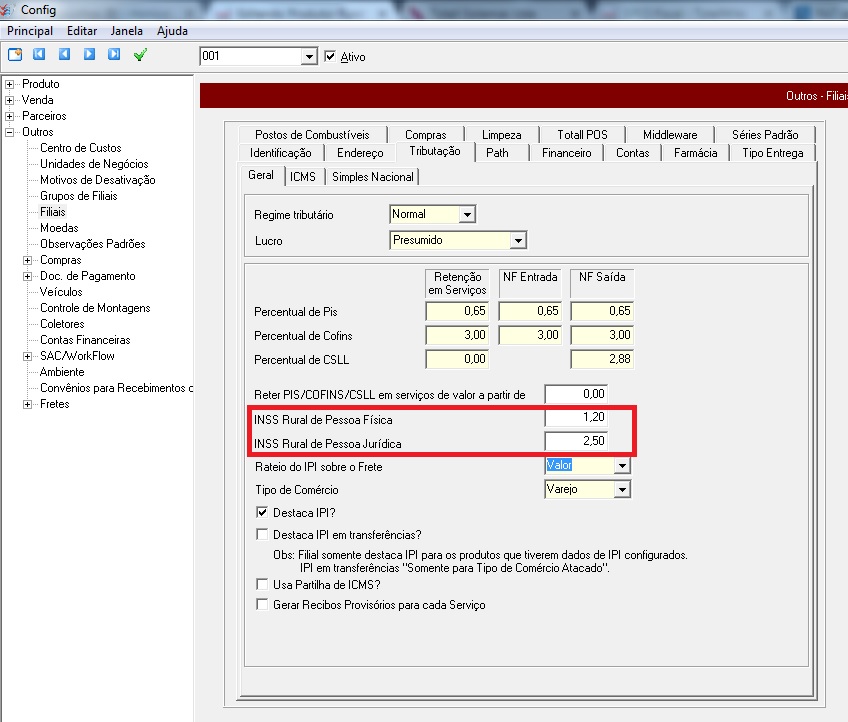
Task: Collapse the Outros tree node
Action: (x=9, y=133)
